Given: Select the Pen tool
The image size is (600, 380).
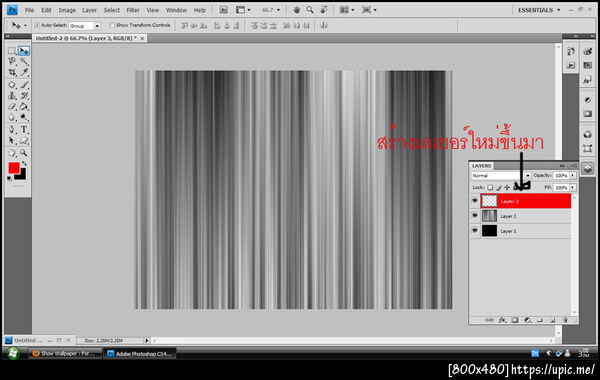Looking at the screenshot, I should [x=12, y=129].
